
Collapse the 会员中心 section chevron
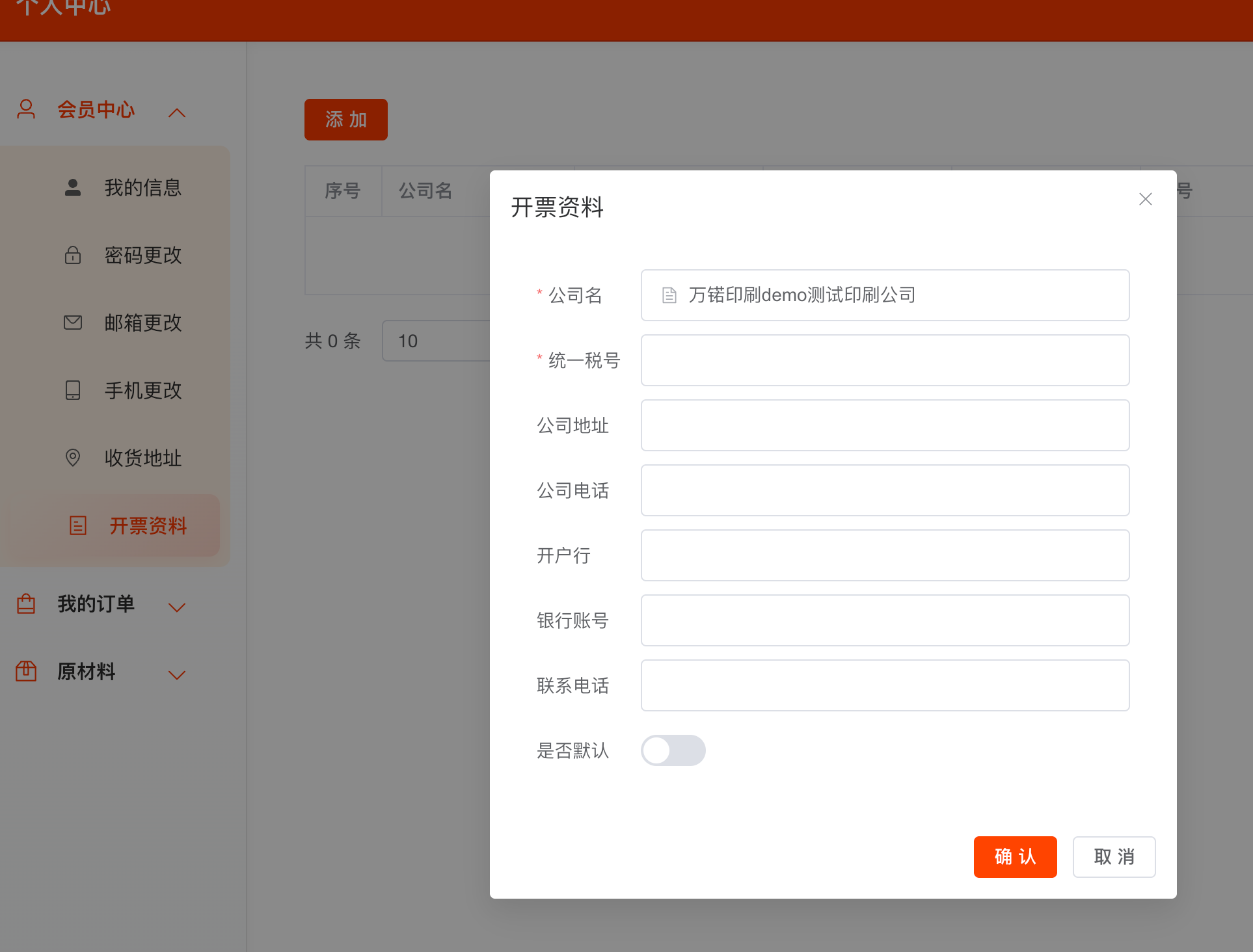click(x=177, y=112)
